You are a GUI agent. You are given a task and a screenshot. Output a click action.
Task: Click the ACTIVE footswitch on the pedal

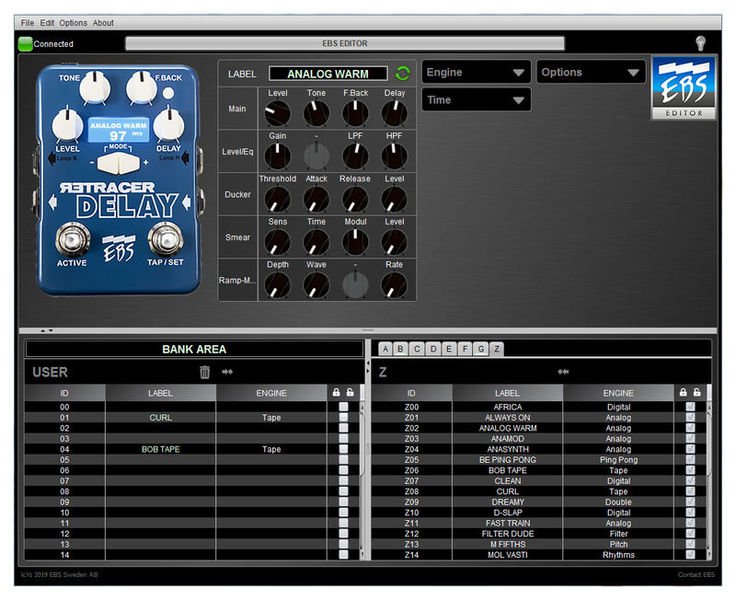click(x=72, y=240)
